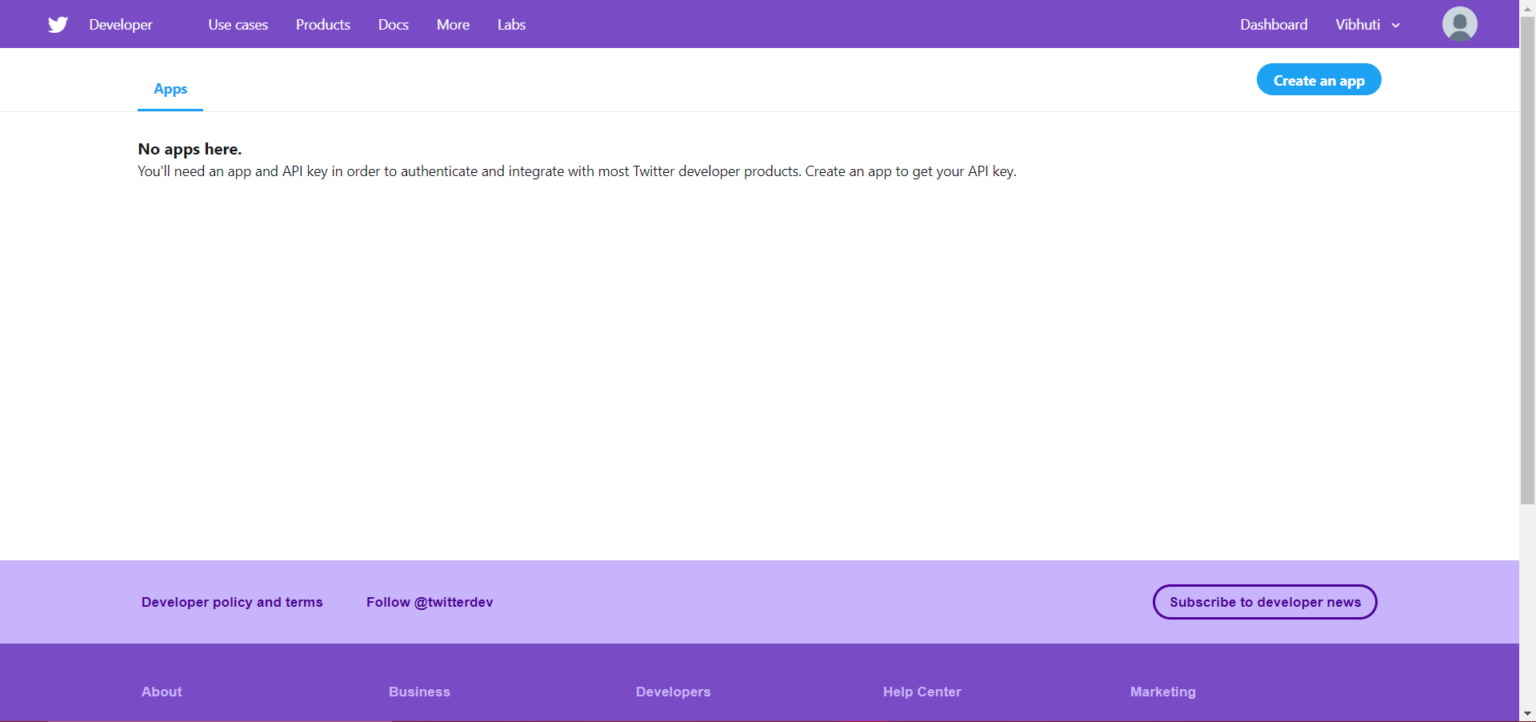The image size is (1536, 722).
Task: Visit the Labs section
Action: click(x=510, y=24)
